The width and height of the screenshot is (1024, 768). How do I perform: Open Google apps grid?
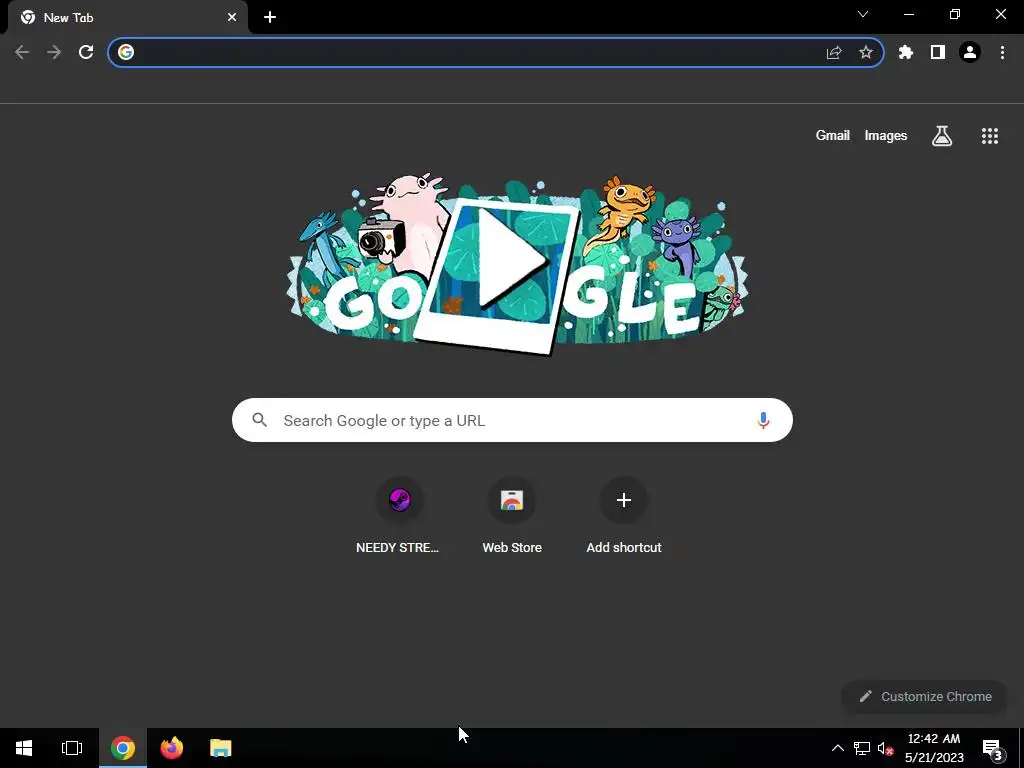pyautogui.click(x=989, y=136)
